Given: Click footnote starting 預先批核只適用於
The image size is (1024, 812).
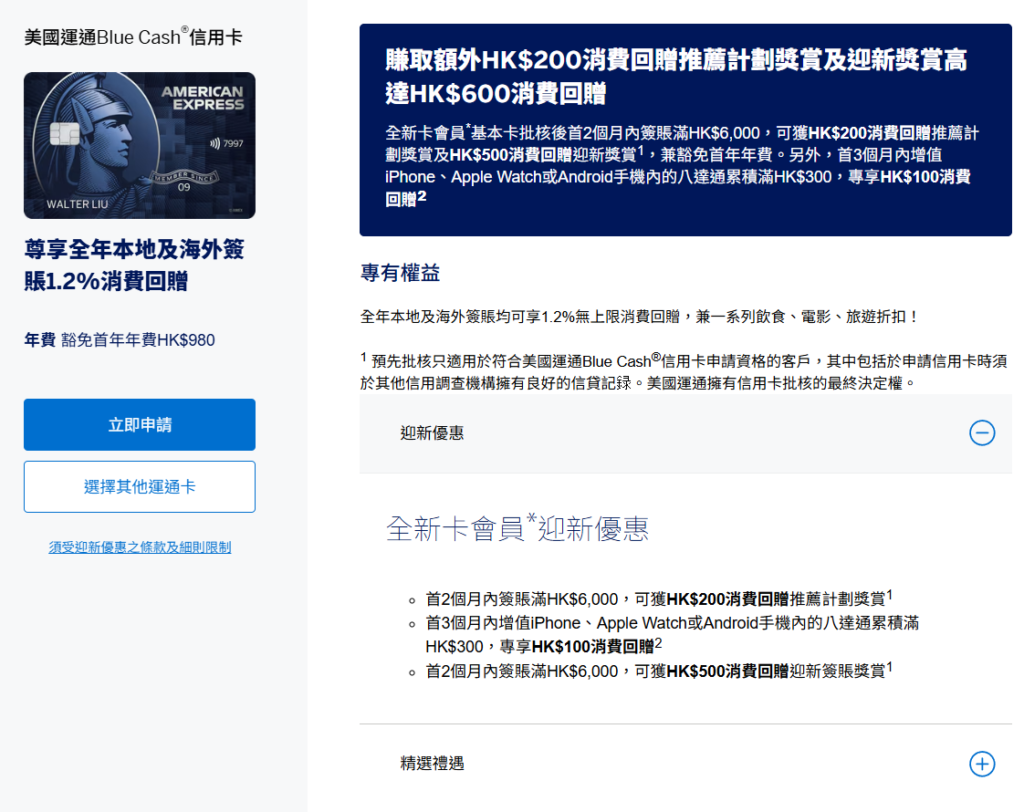Looking at the screenshot, I should 684,372.
